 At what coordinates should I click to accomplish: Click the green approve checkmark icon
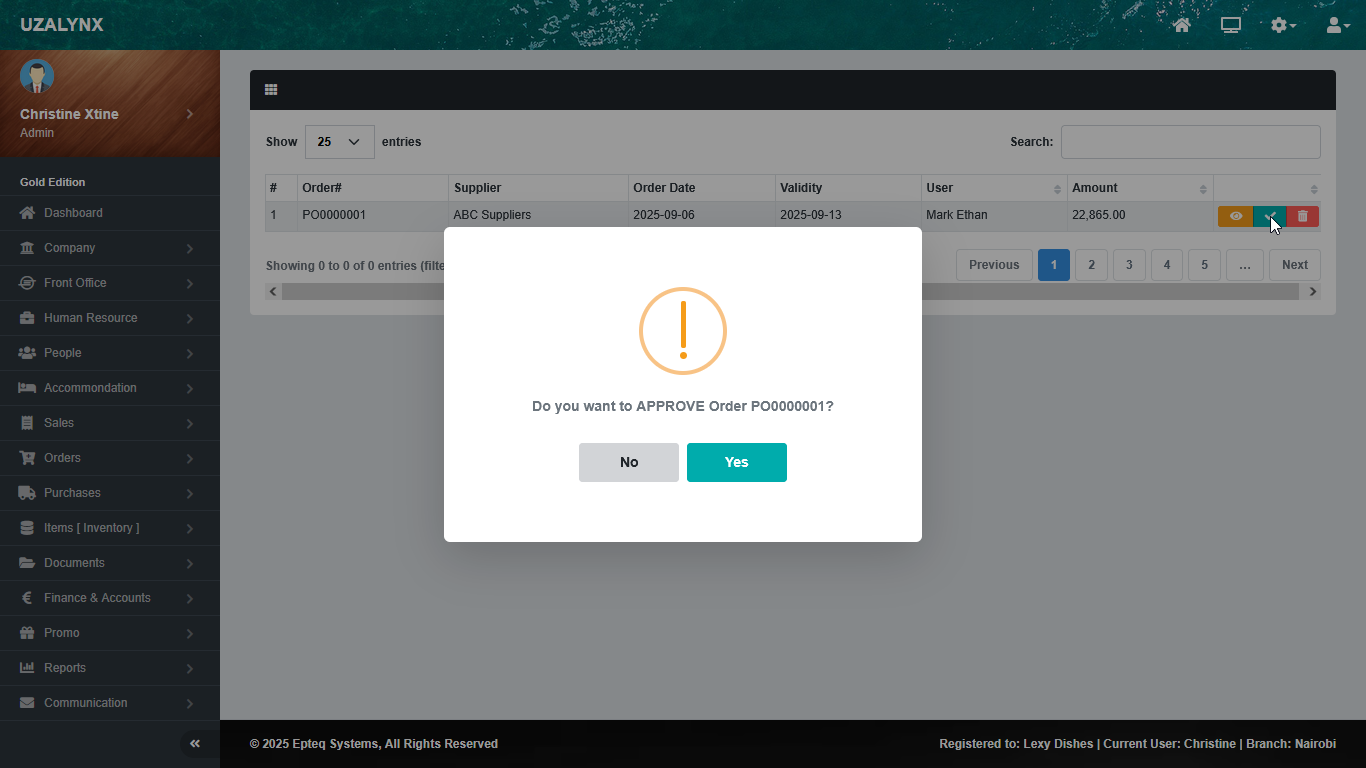point(1269,216)
